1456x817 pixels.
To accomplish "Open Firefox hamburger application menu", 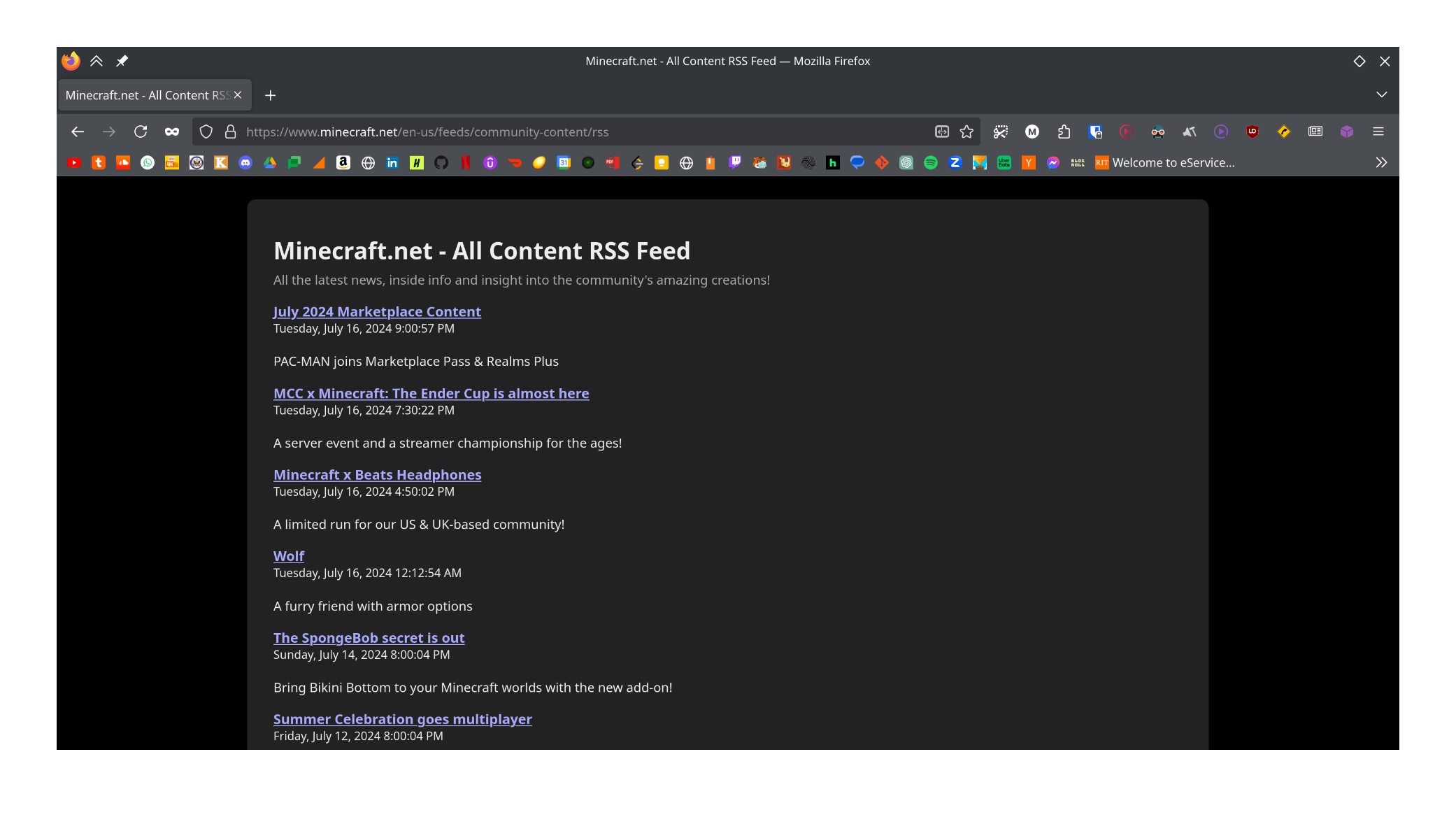I will 1378,132.
